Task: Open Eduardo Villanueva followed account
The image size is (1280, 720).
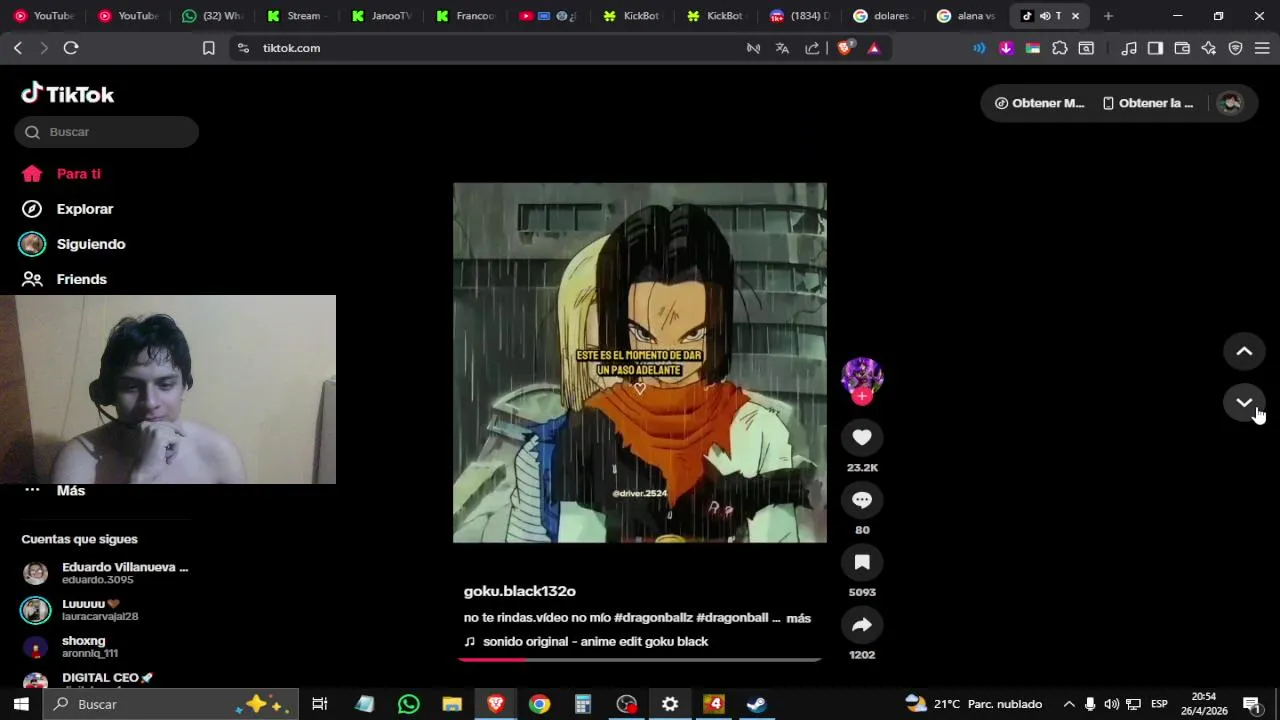Action: click(x=106, y=573)
